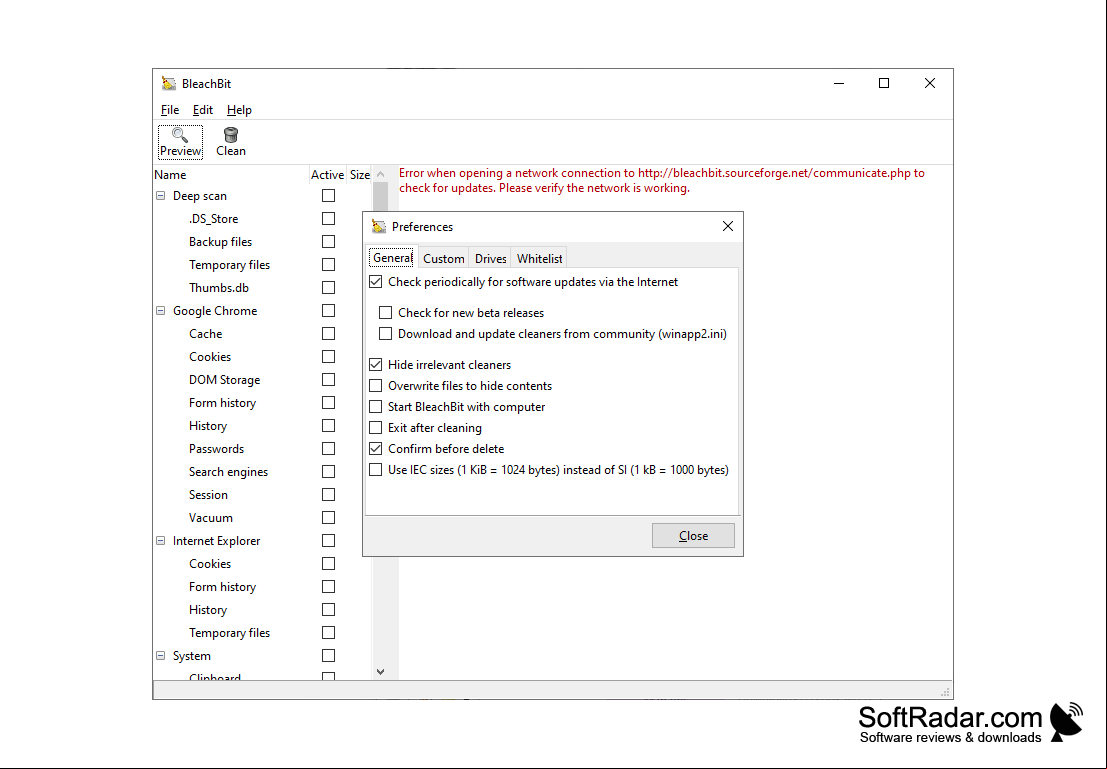Image resolution: width=1107 pixels, height=769 pixels.
Task: Open the Edit menu
Action: (203, 109)
